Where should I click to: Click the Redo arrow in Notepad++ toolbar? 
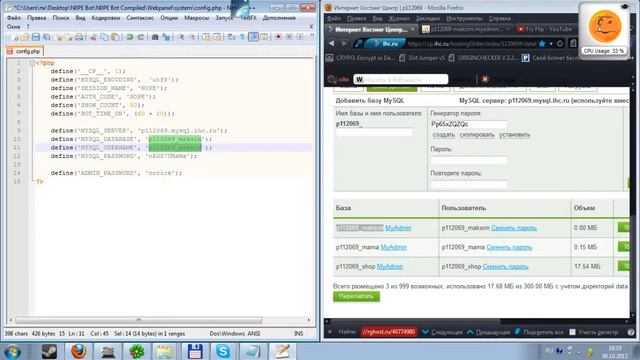coord(141,37)
